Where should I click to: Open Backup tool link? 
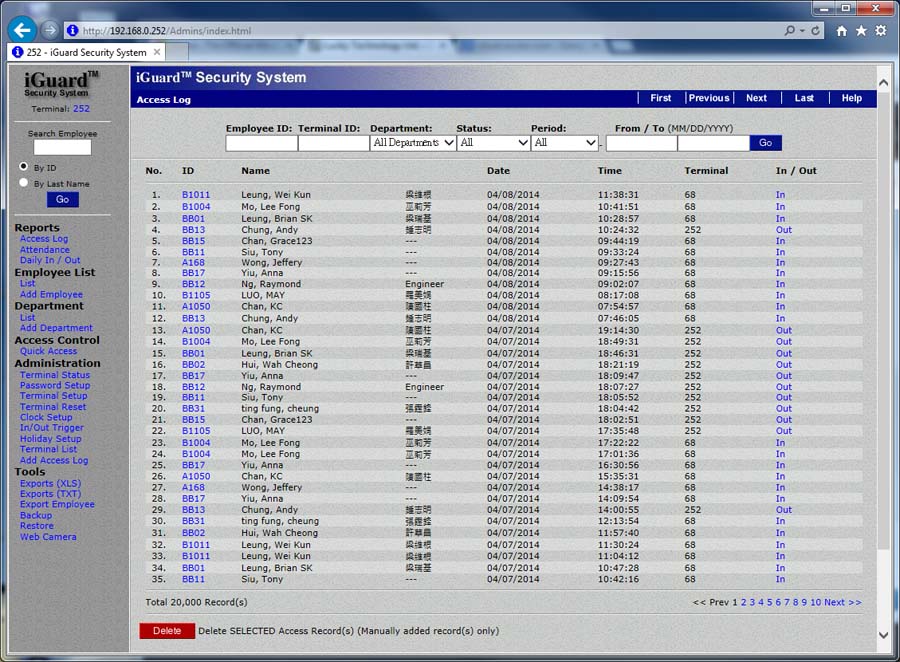tap(36, 516)
